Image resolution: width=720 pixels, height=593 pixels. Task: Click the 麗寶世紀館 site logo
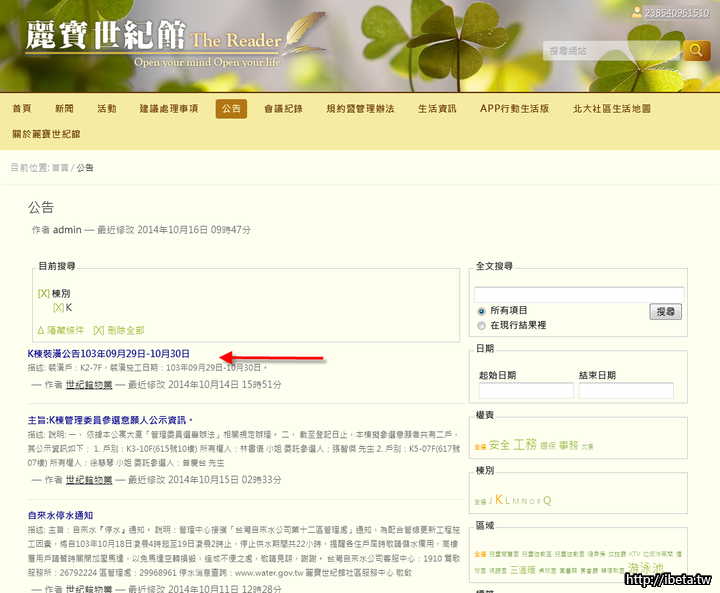click(105, 38)
